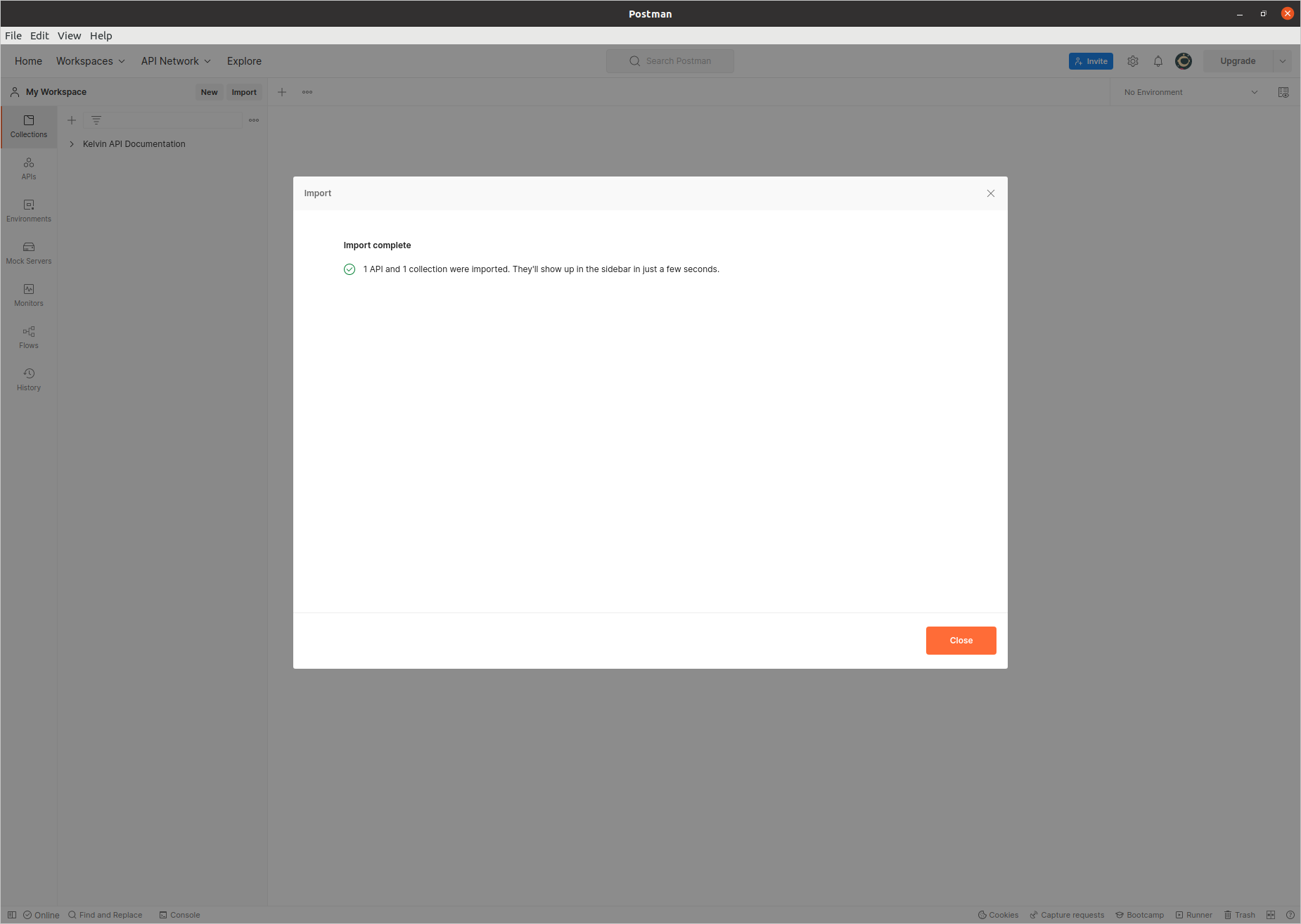The height and width of the screenshot is (924, 1301).
Task: Close the Import complete dialog
Action: tap(961, 640)
